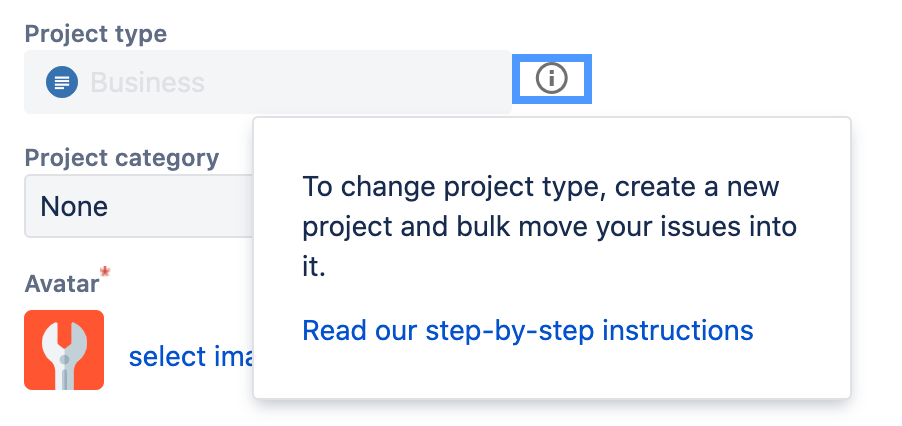Click tooltip line starting 'To change project type'
Viewport: 902px width, 426px height.
click(541, 187)
